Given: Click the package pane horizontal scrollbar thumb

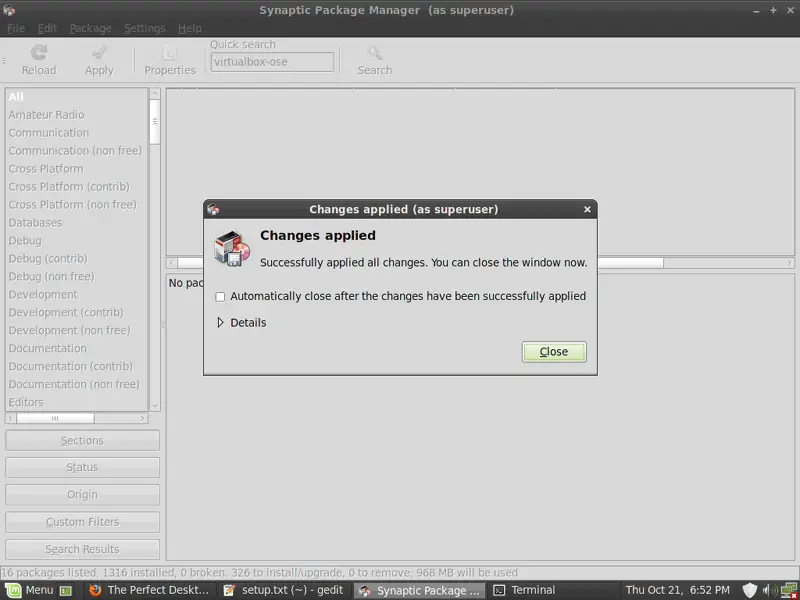Looking at the screenshot, I should coord(420,263).
